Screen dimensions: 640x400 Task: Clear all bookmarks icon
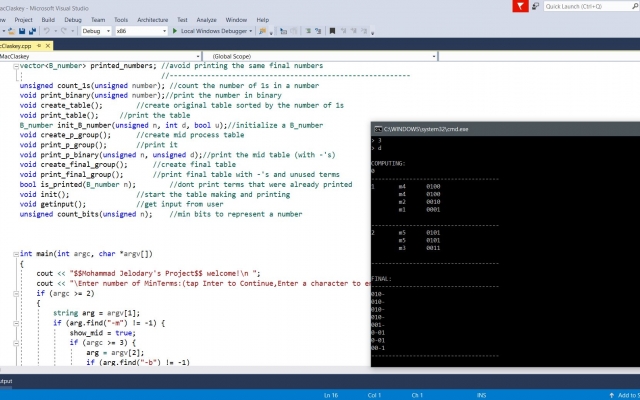364,31
